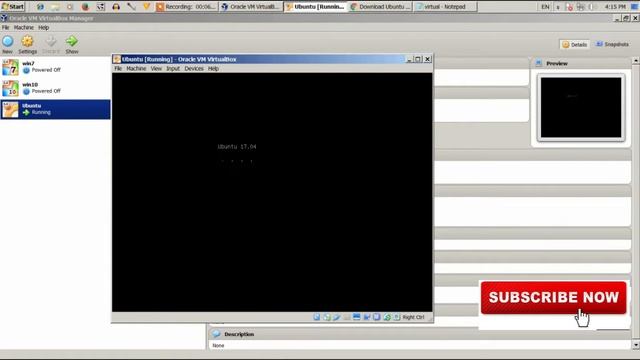Open the Windows Start button
Viewport: 640px width, 360px height.
tap(13, 7)
